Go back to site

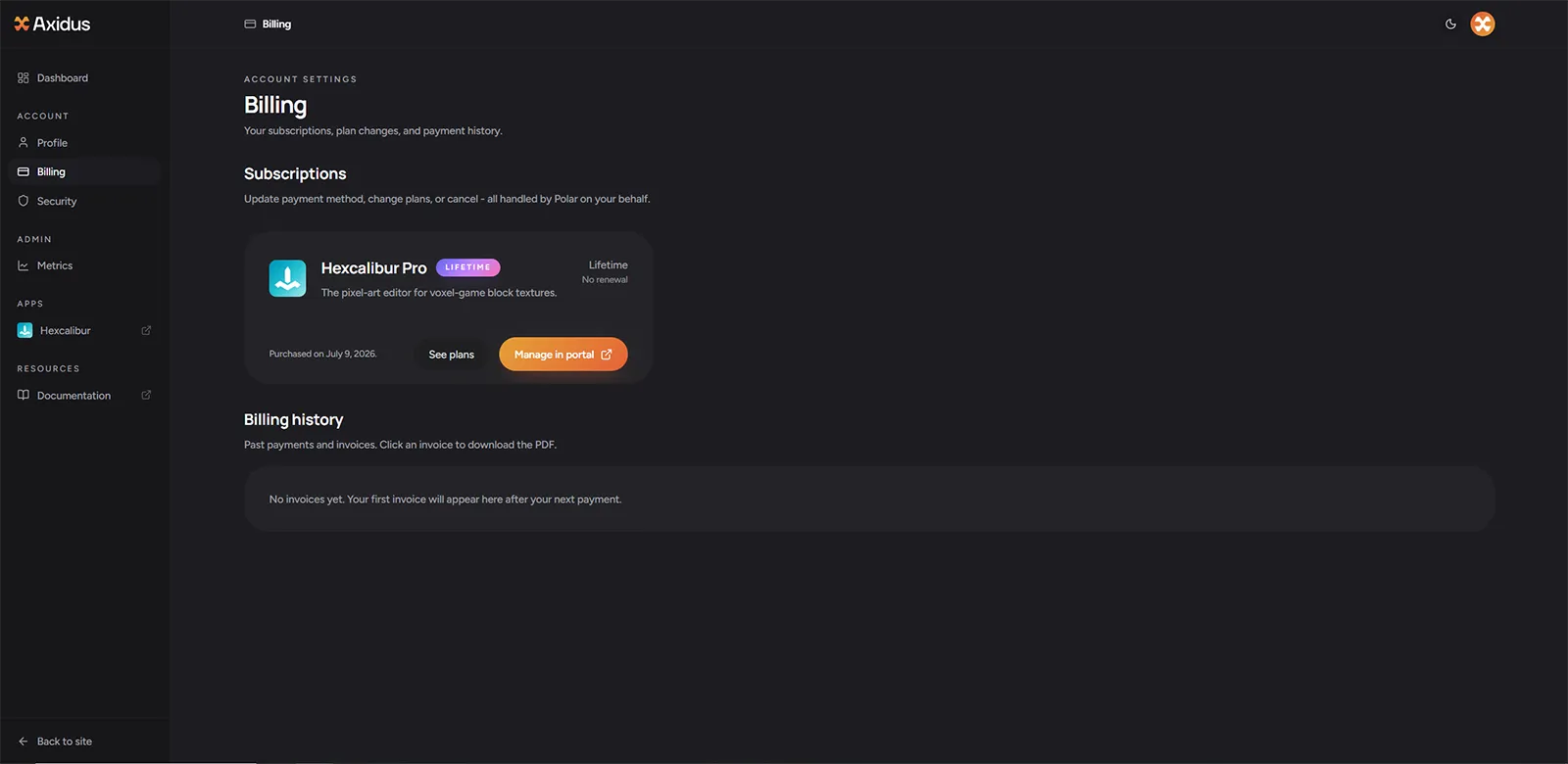click(65, 741)
